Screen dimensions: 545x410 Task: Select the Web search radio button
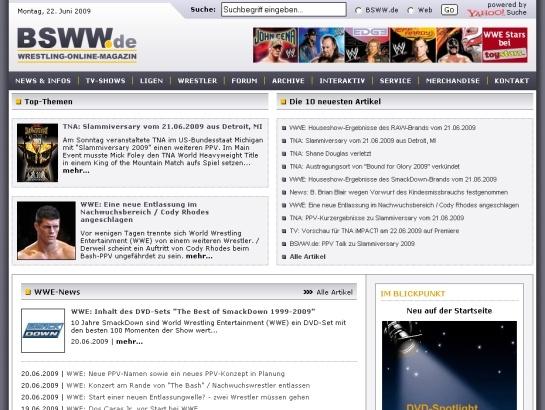point(410,10)
